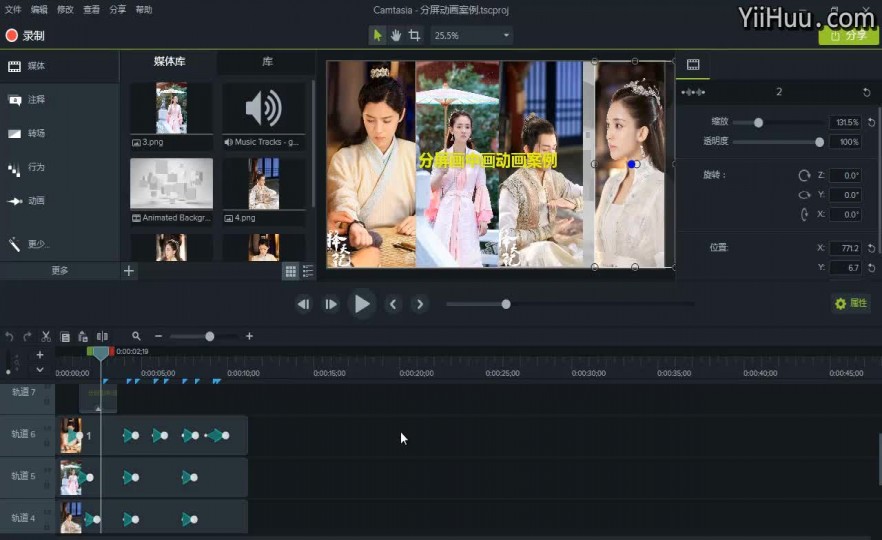Switch media bin to list view
882x540 pixels.
pos(308,272)
